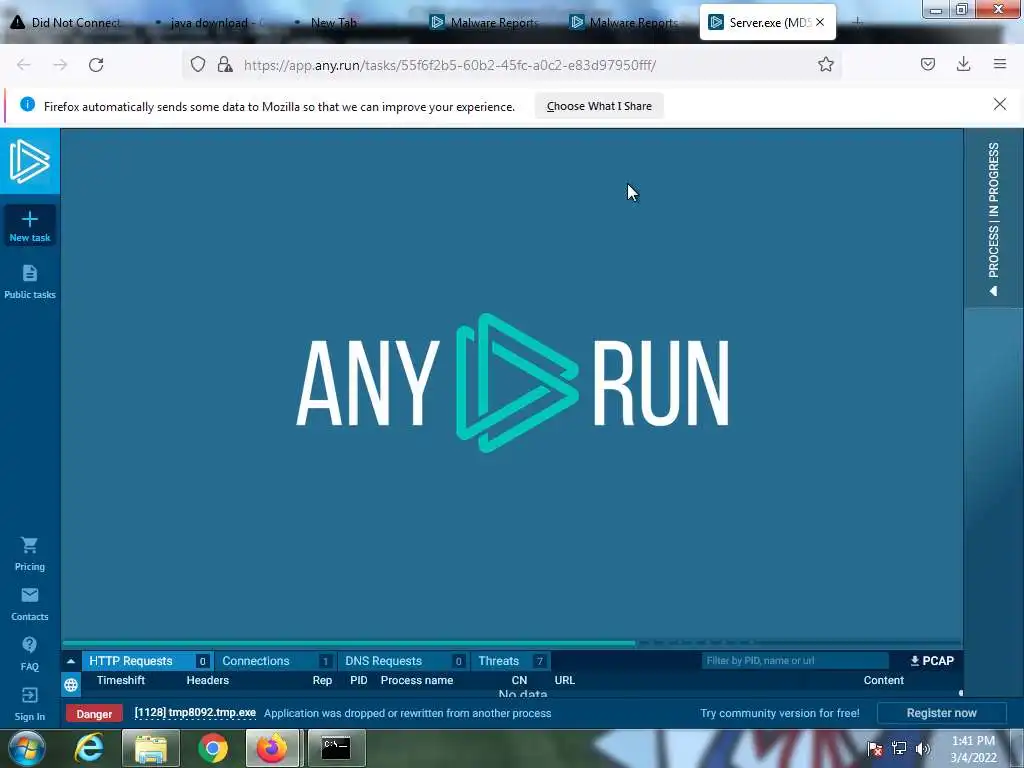Open File Explorer from taskbar
1024x768 pixels.
[151, 748]
